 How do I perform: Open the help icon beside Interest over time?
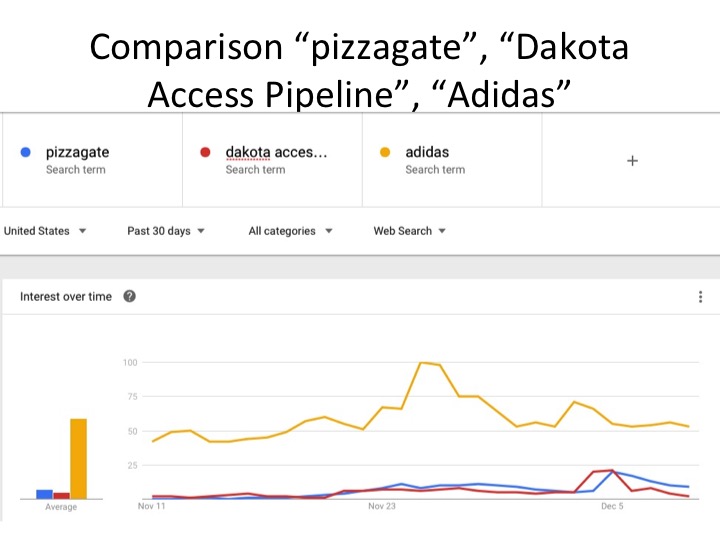pyautogui.click(x=129, y=296)
